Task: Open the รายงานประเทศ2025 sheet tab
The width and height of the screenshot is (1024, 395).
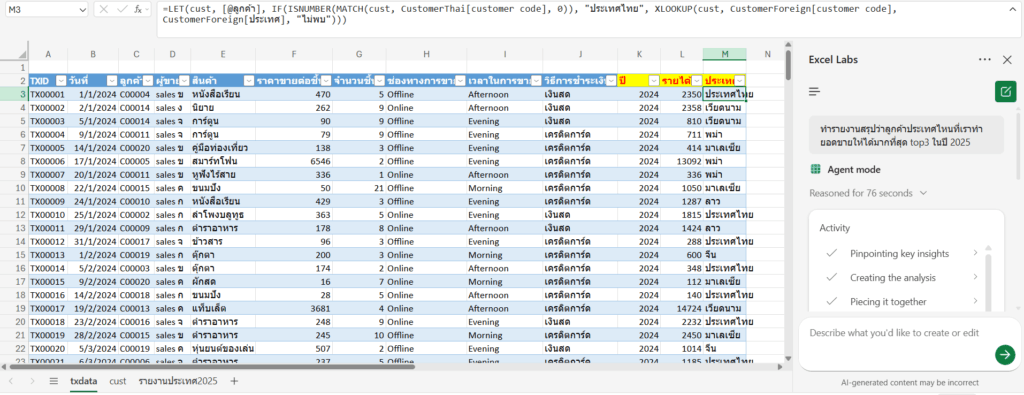Action: pos(177,381)
